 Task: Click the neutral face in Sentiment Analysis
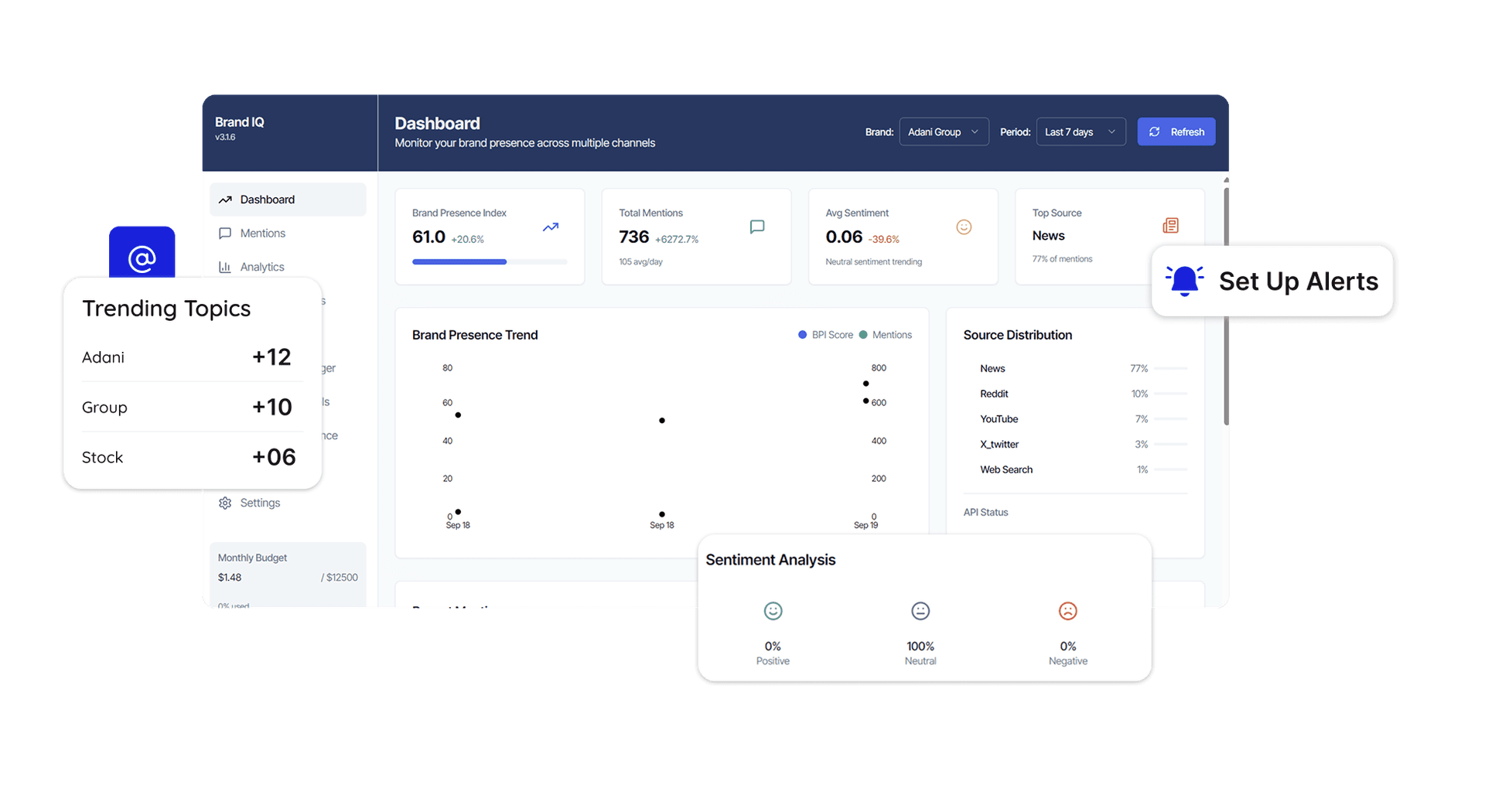[920, 610]
